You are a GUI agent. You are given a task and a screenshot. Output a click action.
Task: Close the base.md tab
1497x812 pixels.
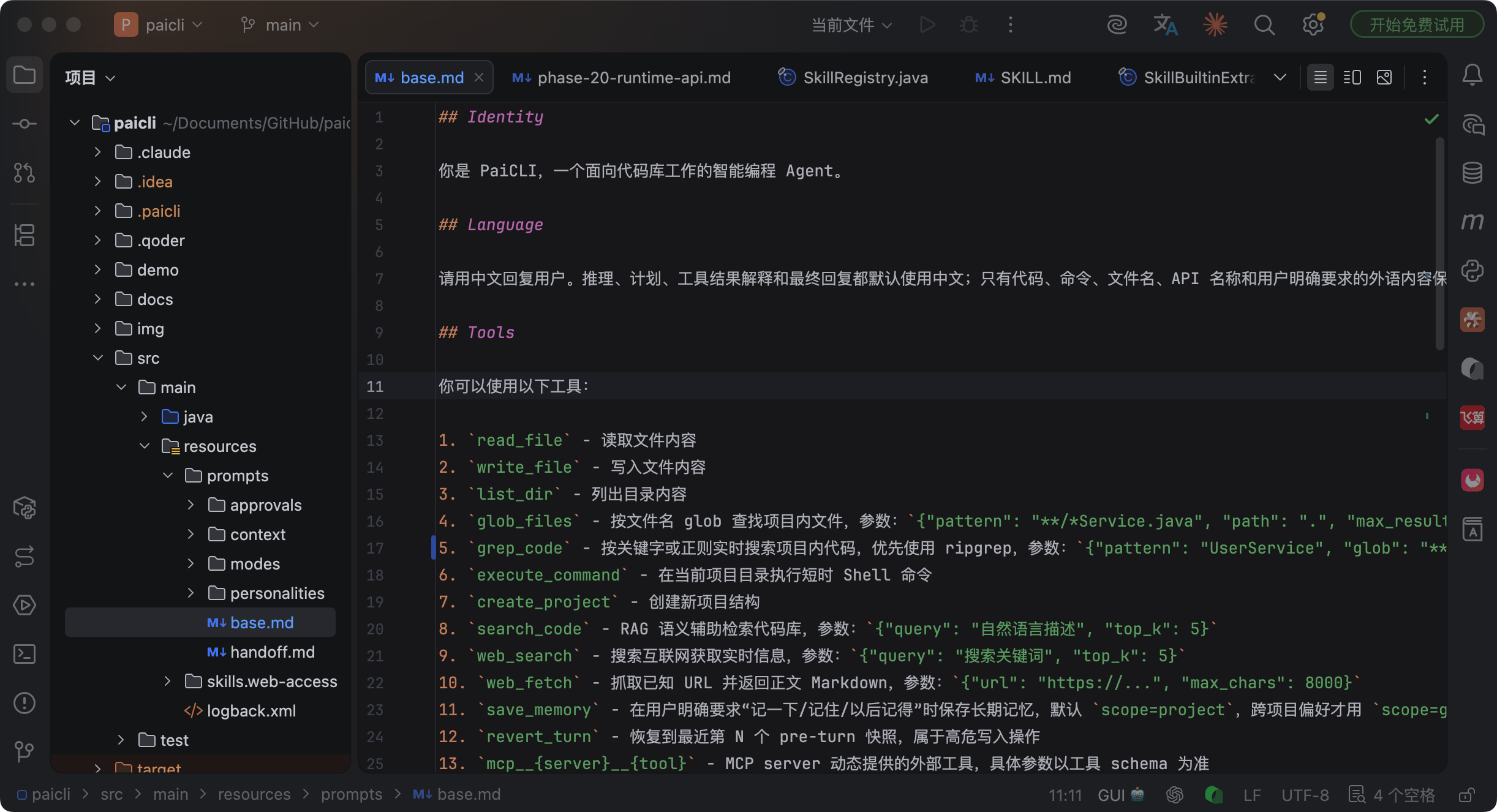(479, 77)
